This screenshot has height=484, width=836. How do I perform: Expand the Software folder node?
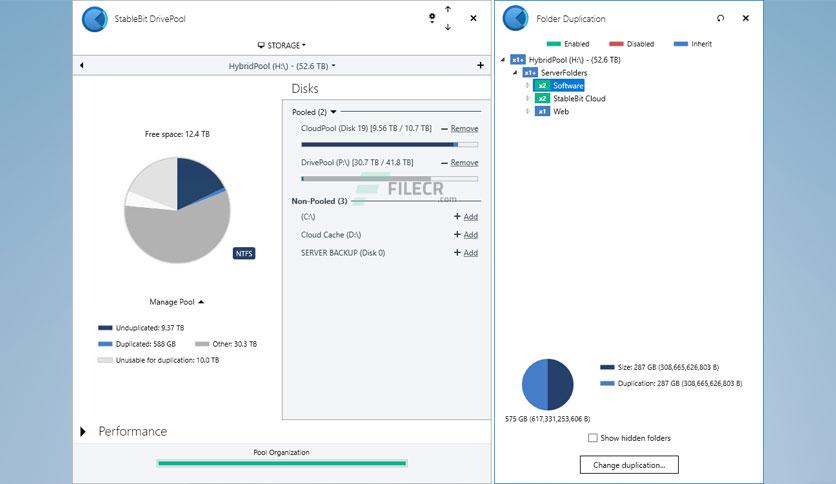click(527, 85)
